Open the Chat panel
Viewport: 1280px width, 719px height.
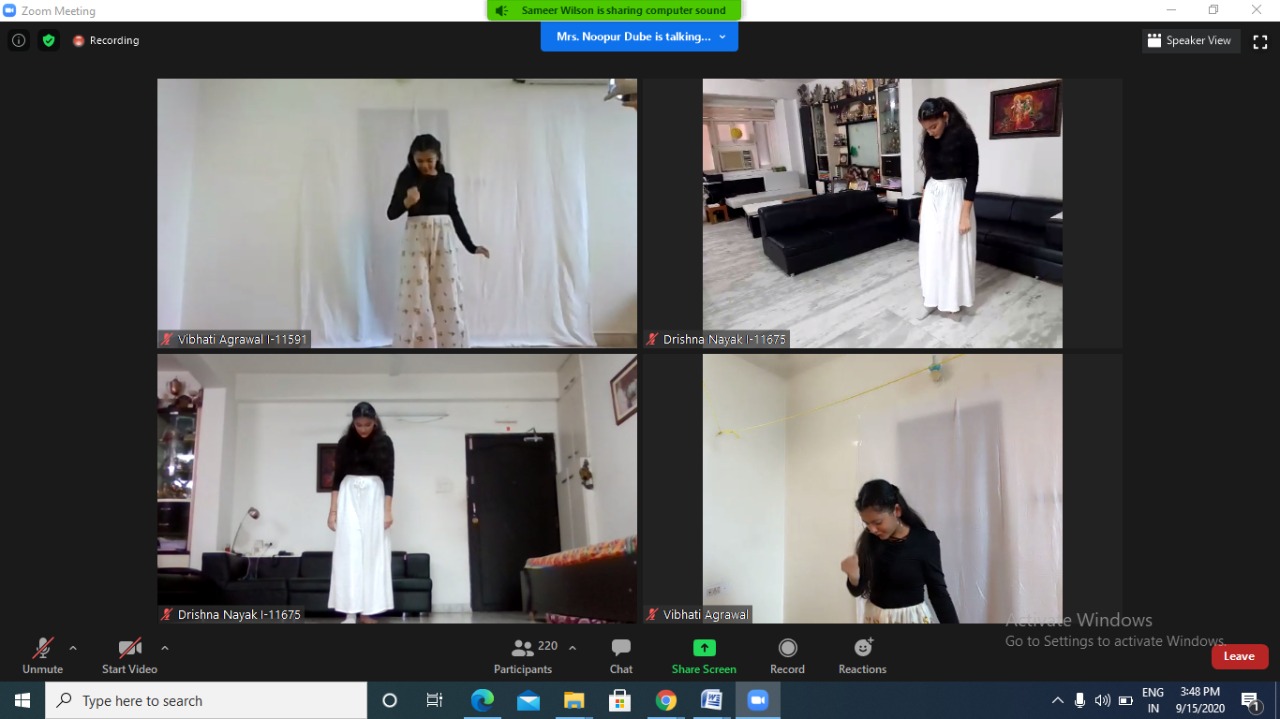621,656
